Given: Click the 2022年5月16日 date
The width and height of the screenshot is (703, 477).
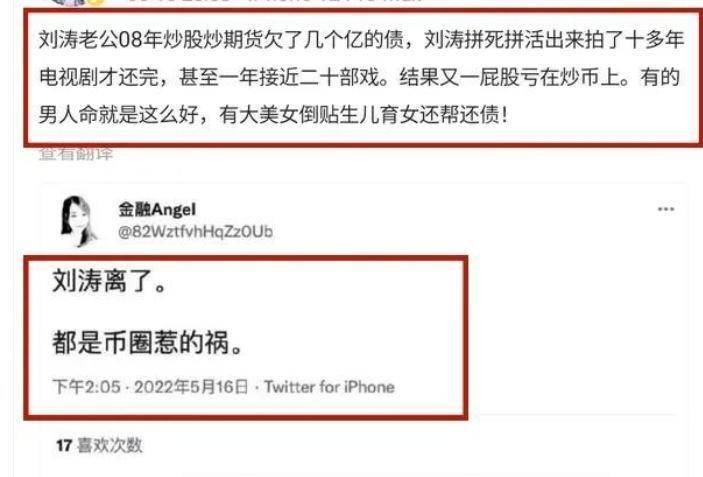Looking at the screenshot, I should 191,386.
